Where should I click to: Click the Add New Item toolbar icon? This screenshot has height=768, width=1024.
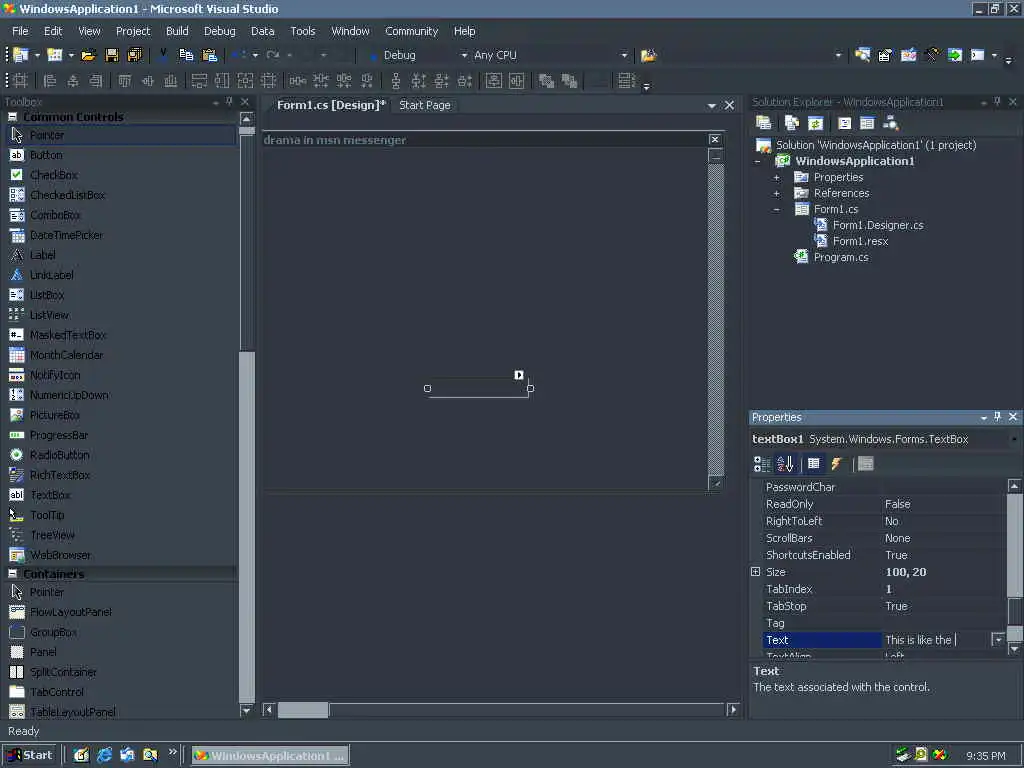tap(55, 56)
